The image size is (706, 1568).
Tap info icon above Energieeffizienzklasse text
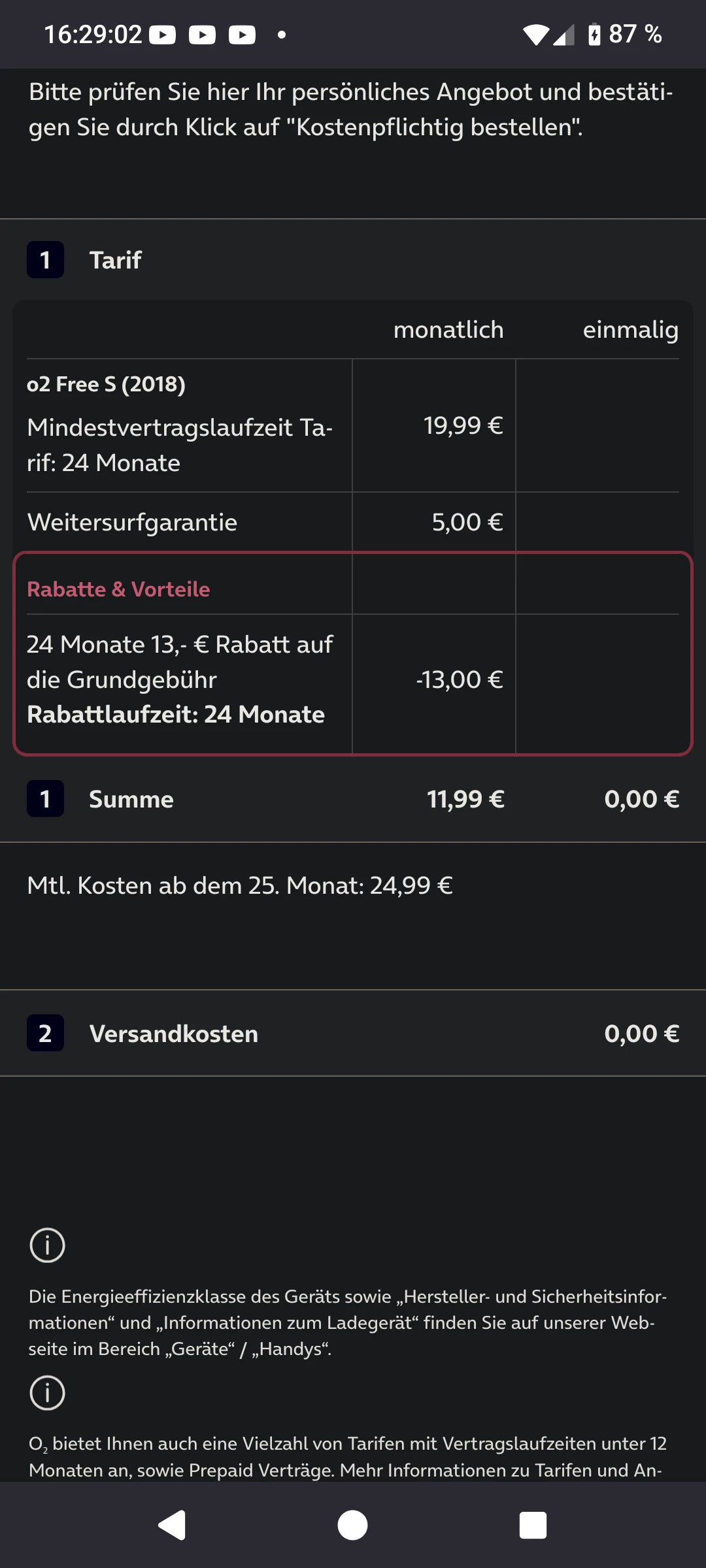pos(47,1245)
